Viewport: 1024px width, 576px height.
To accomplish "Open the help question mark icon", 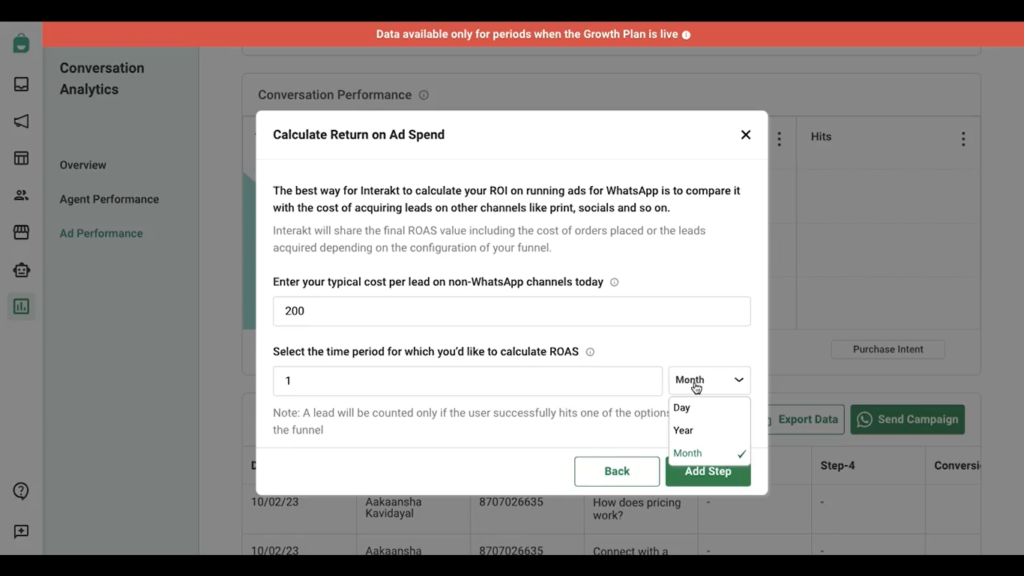I will click(21, 491).
